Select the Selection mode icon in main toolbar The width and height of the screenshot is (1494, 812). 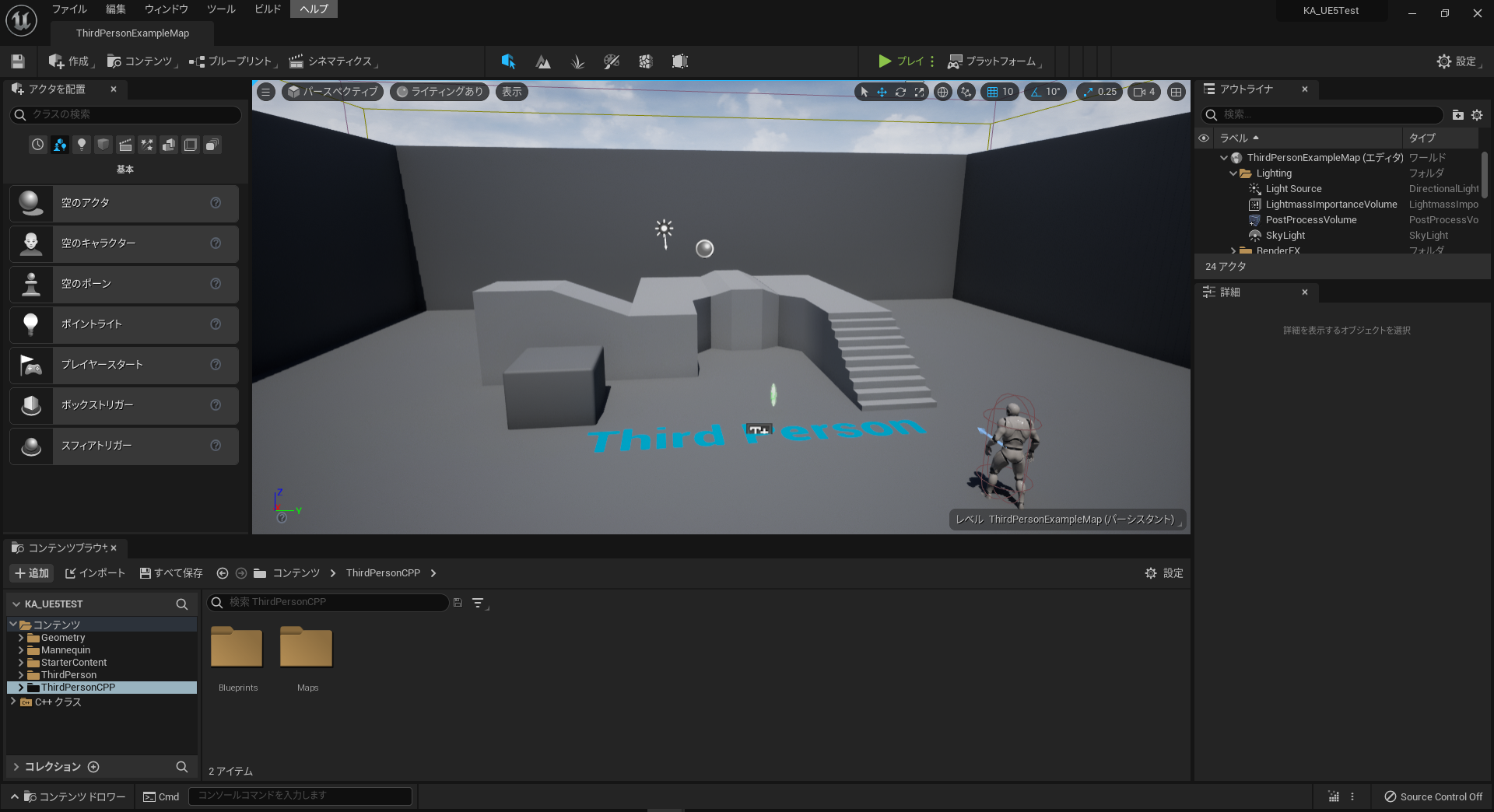point(508,61)
